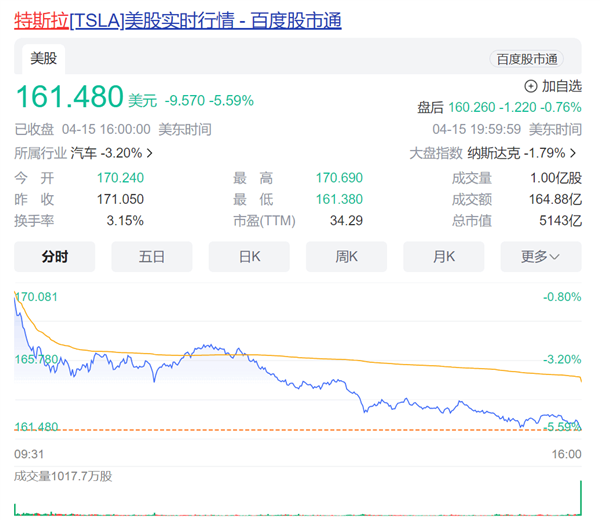600x520 pixels.
Task: Expand the industry chevron arrow after -3.20%
Action: tap(150, 153)
